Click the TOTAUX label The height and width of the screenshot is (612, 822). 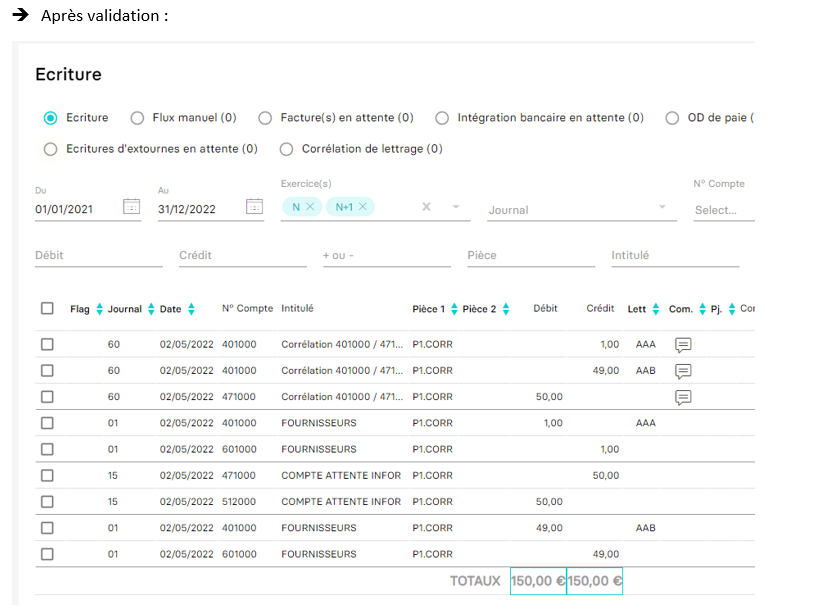click(475, 581)
